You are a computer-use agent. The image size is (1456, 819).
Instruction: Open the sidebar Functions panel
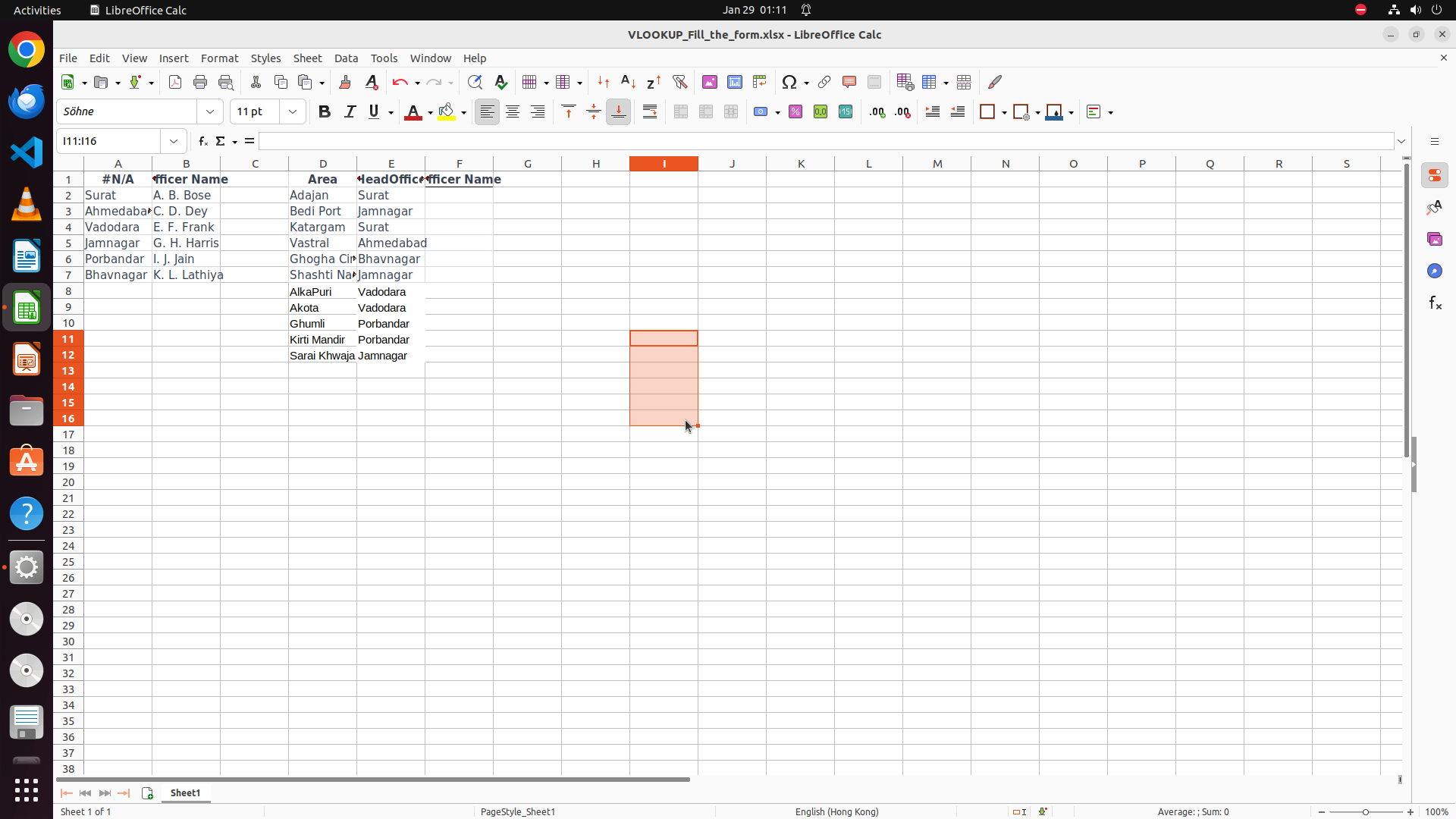pos(1435,303)
